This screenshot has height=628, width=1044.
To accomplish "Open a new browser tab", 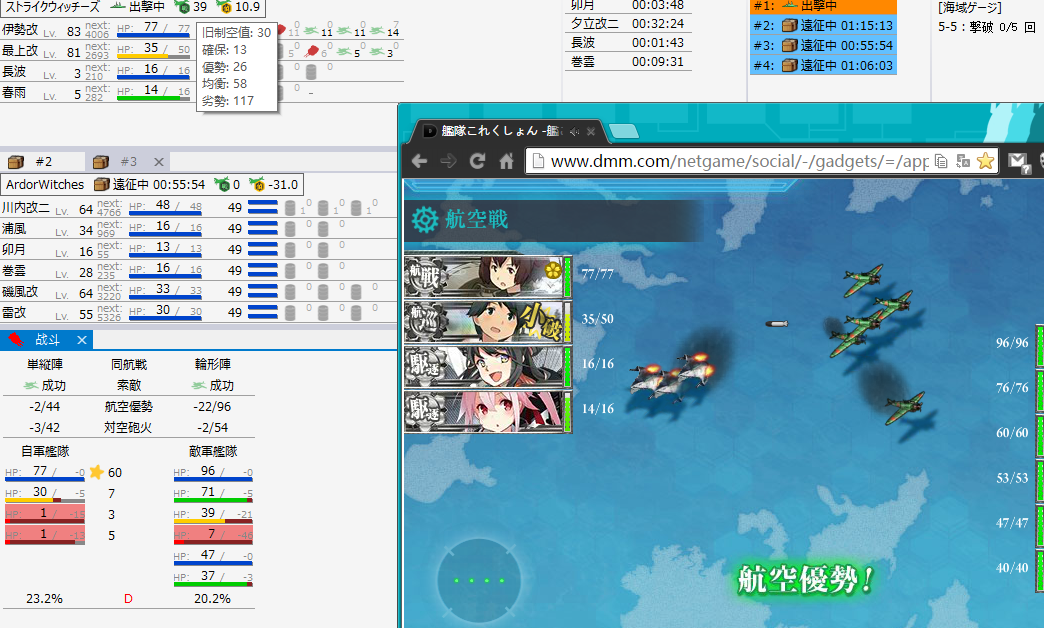I will [x=623, y=131].
